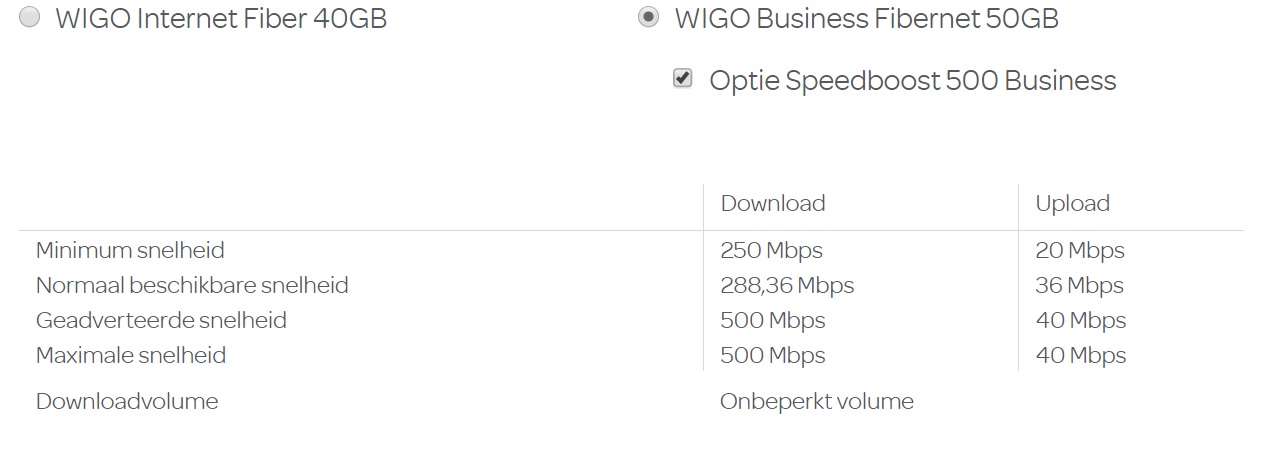Click the Normaal beschikbare snelheid row label
Image resolution: width=1271 pixels, height=452 pixels.
[192, 285]
